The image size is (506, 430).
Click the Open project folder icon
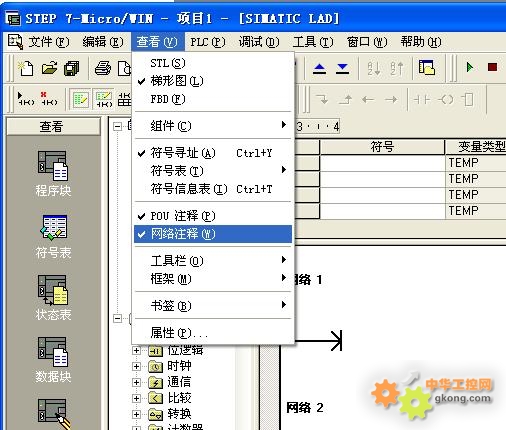pos(49,68)
